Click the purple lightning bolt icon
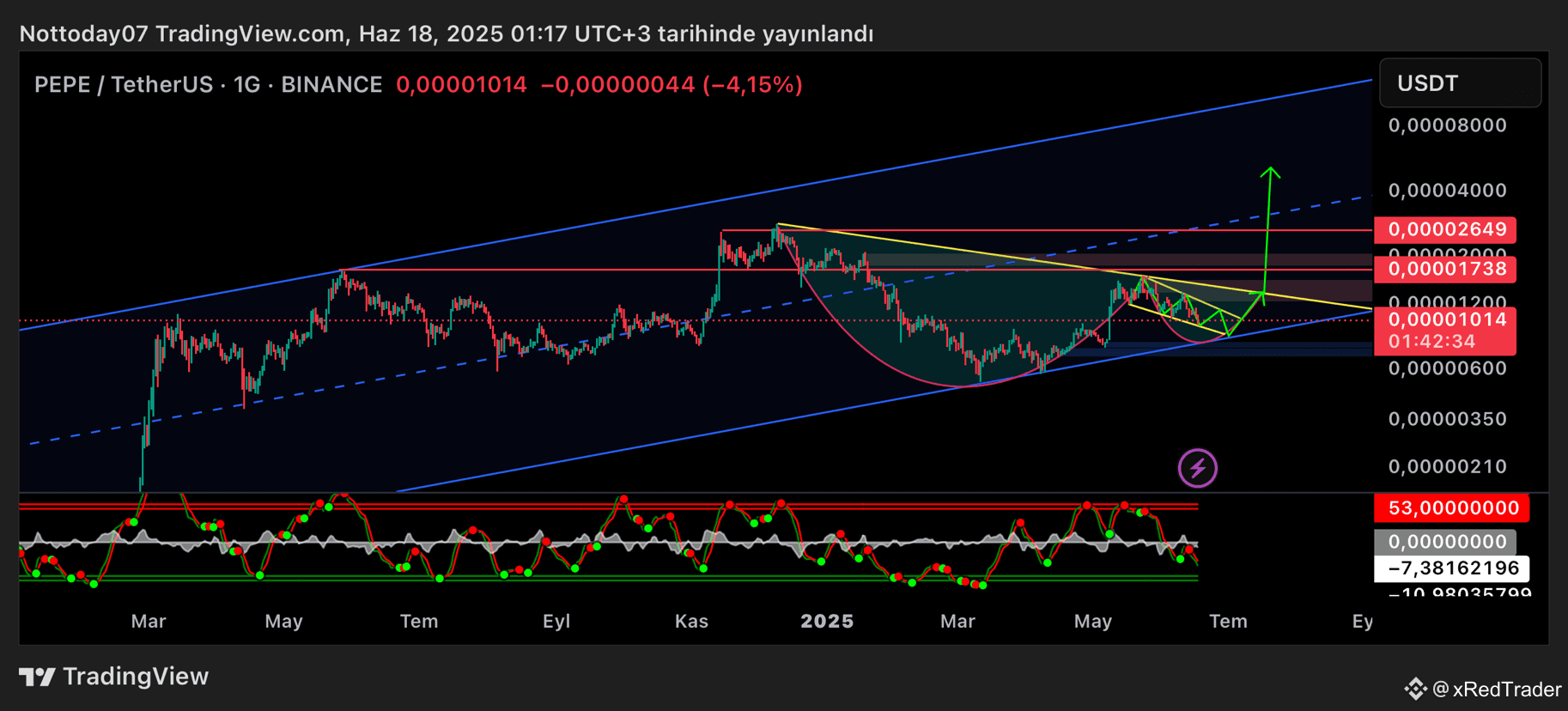The image size is (1568, 711). pyautogui.click(x=1197, y=468)
